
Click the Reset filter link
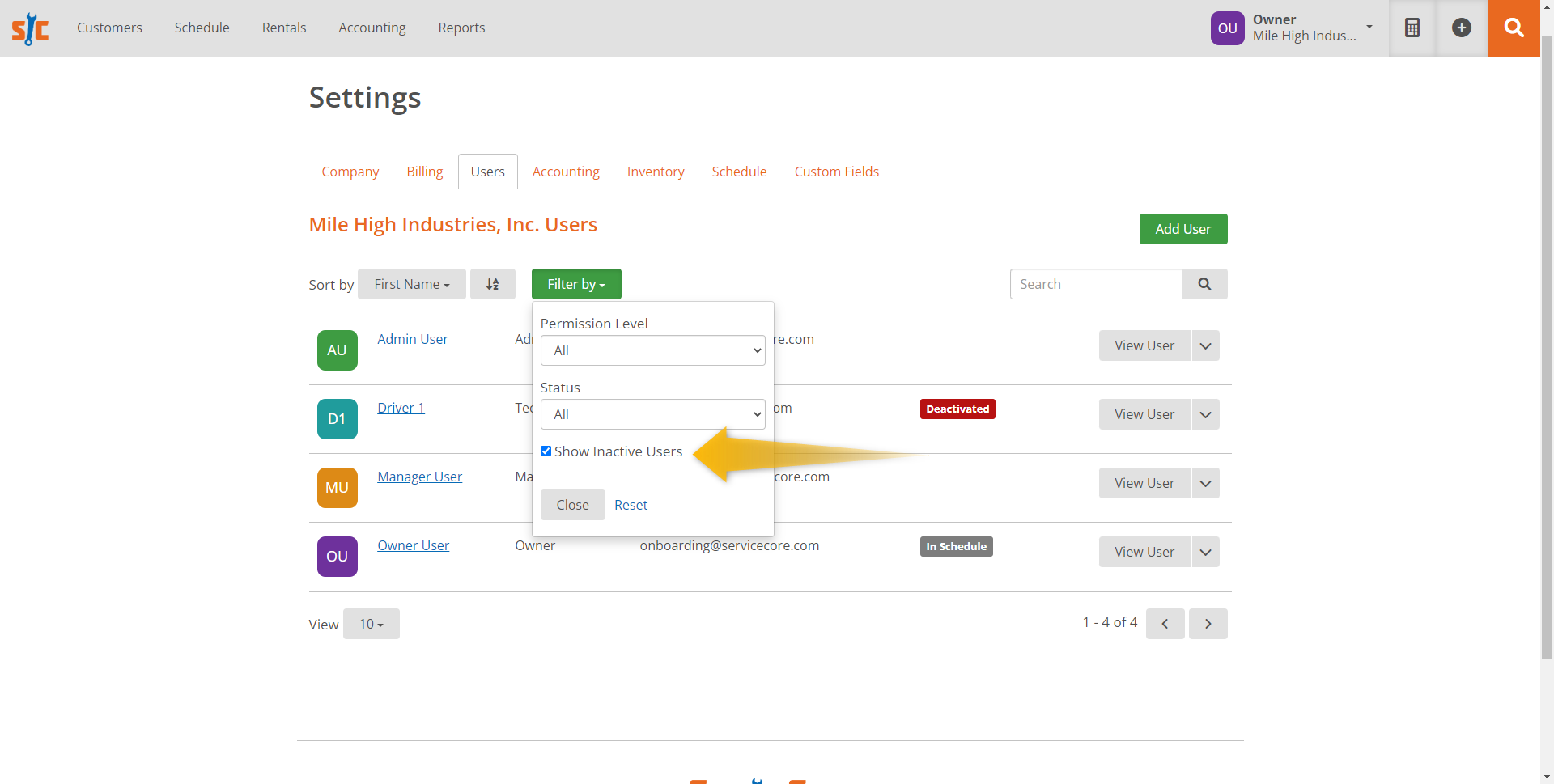pos(631,505)
